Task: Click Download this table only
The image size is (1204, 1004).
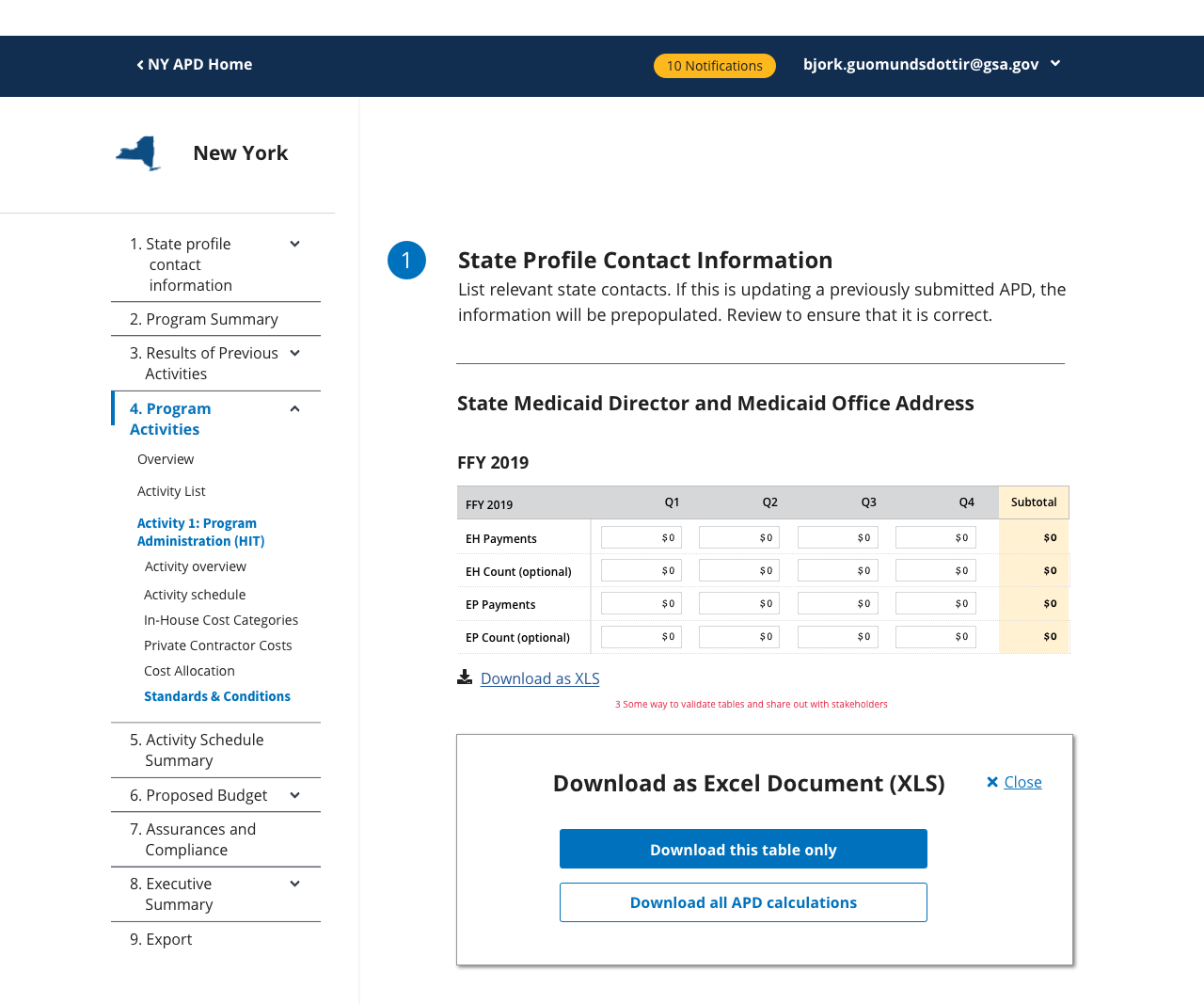Action: (x=743, y=849)
